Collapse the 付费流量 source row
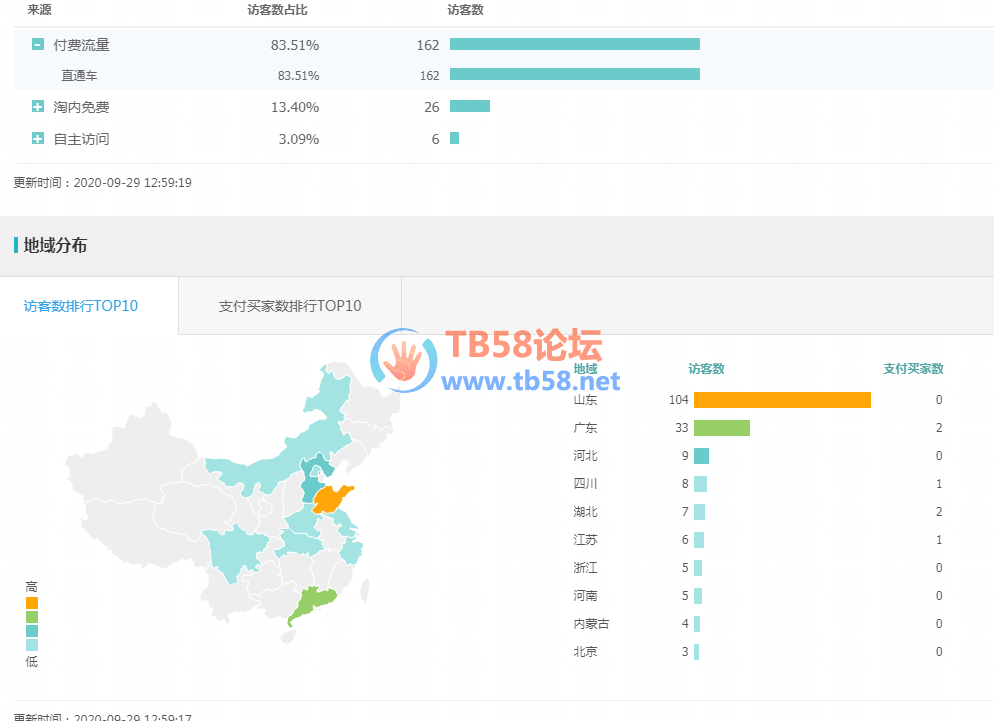 [x=38, y=45]
